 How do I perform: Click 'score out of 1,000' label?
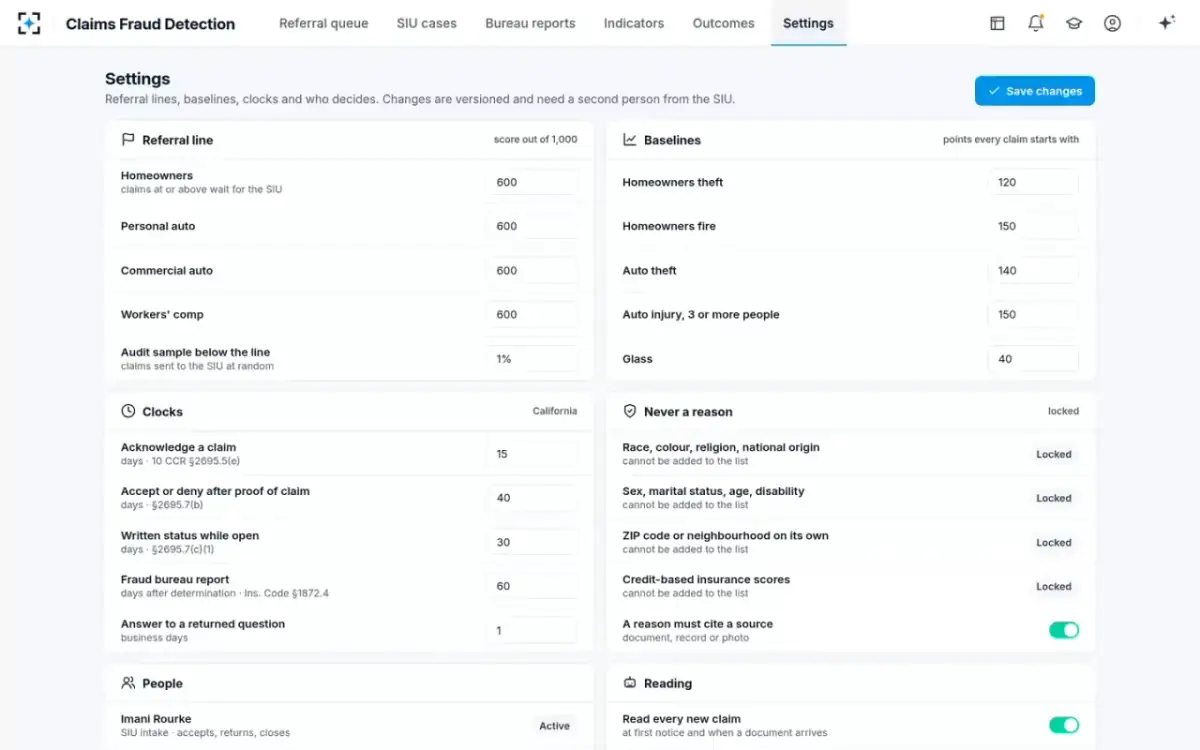tap(536, 140)
